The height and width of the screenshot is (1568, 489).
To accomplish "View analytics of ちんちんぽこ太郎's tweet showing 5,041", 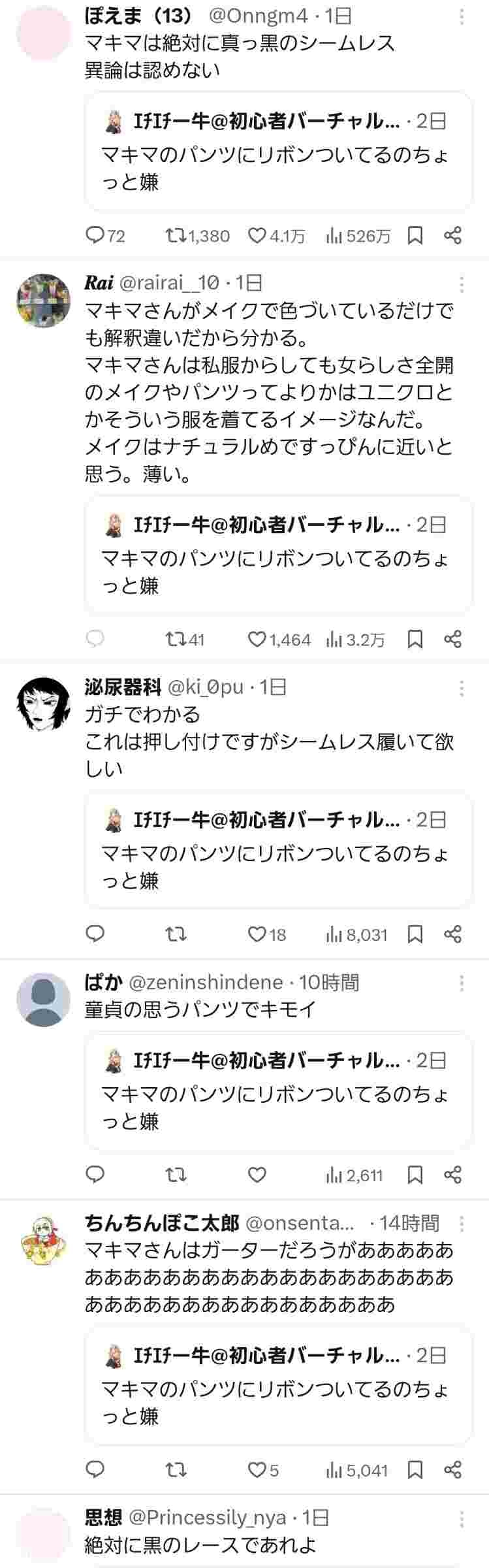I will 357,1470.
